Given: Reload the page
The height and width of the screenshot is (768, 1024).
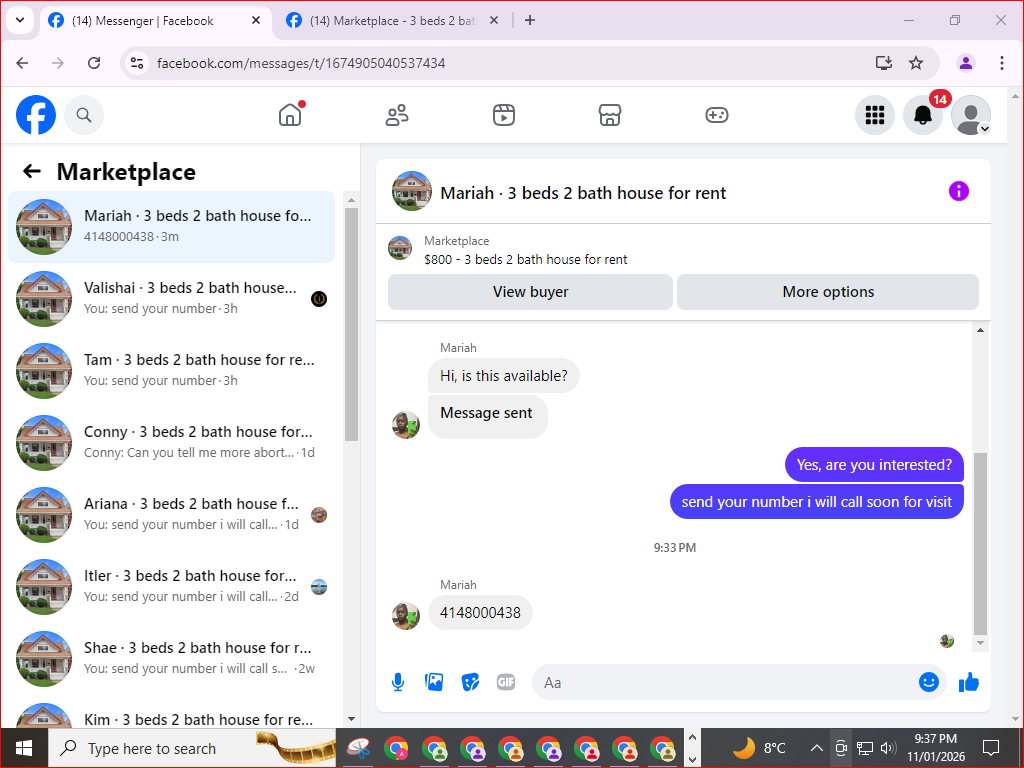Looking at the screenshot, I should (x=94, y=63).
